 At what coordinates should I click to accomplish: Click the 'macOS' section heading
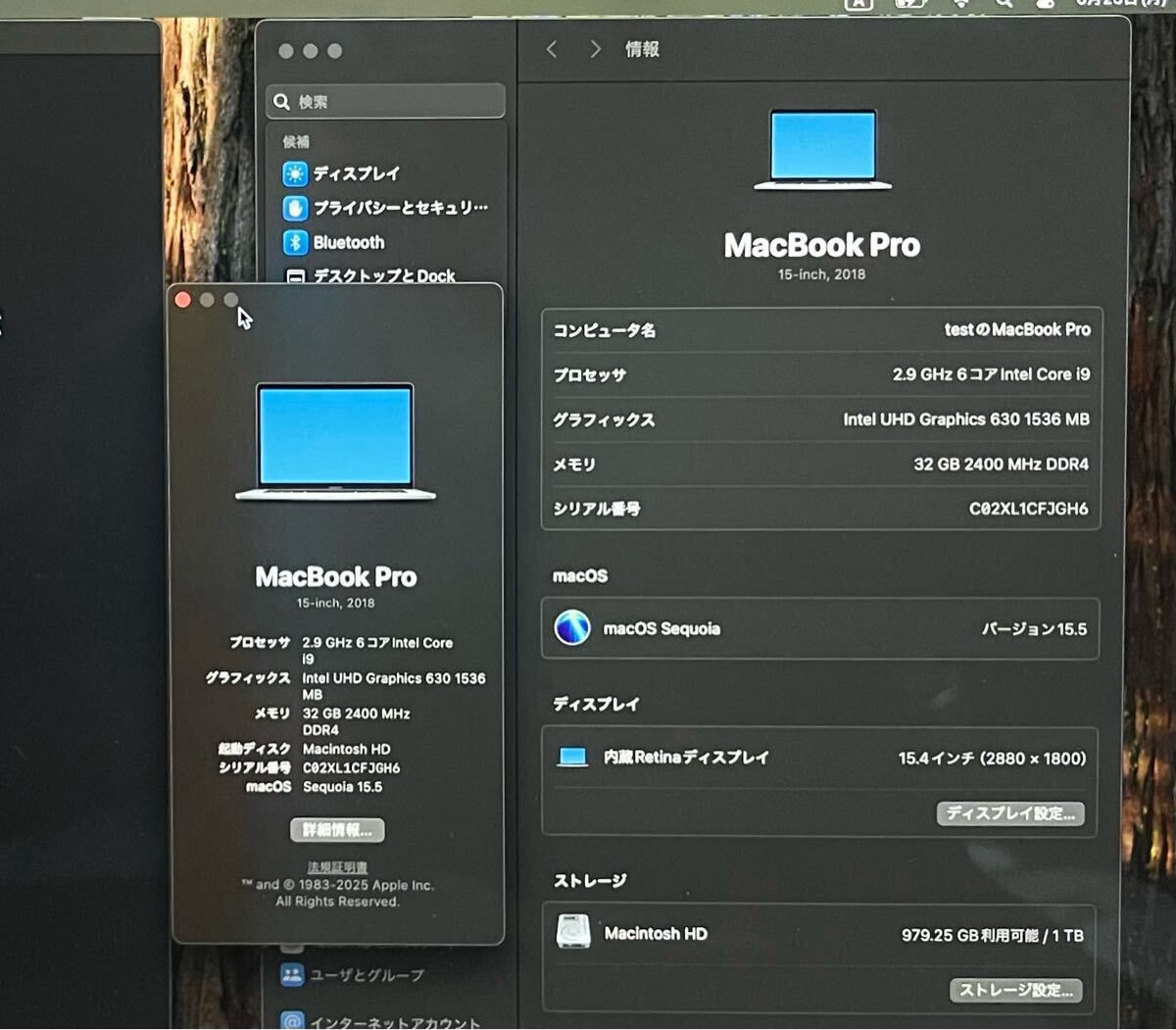(x=580, y=576)
